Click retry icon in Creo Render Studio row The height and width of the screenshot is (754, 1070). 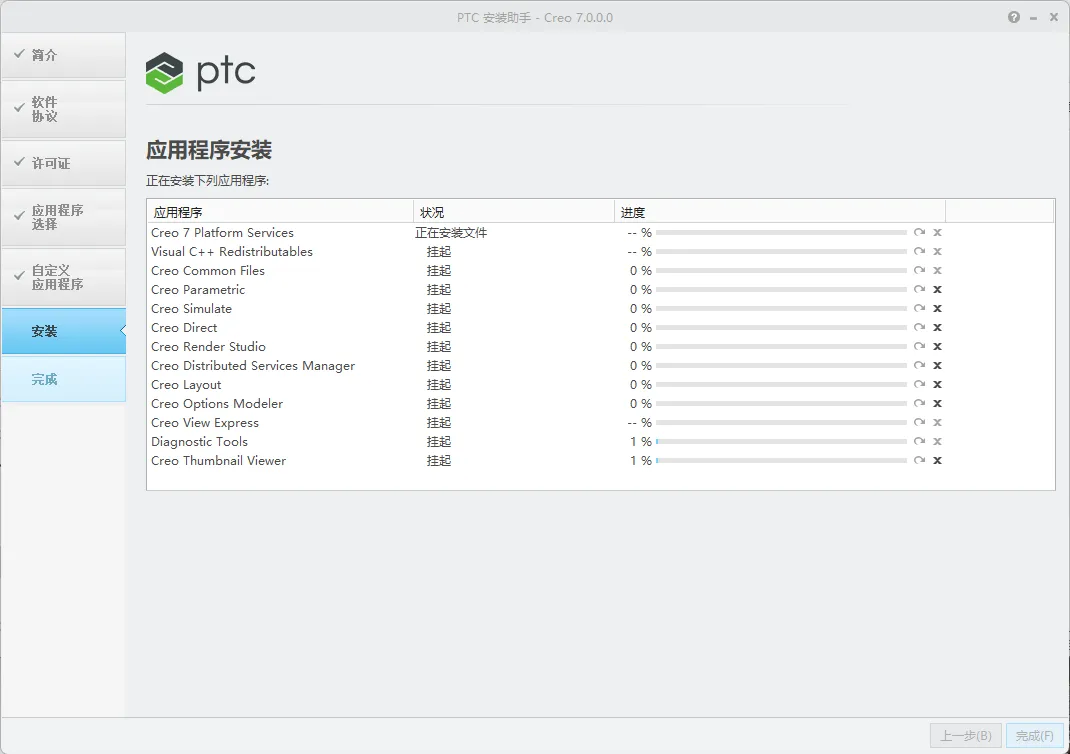[919, 347]
